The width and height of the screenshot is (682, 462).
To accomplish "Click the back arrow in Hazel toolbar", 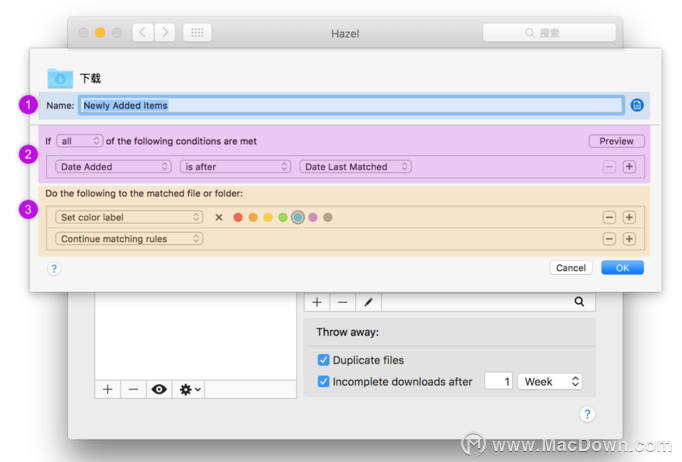I will pos(143,33).
